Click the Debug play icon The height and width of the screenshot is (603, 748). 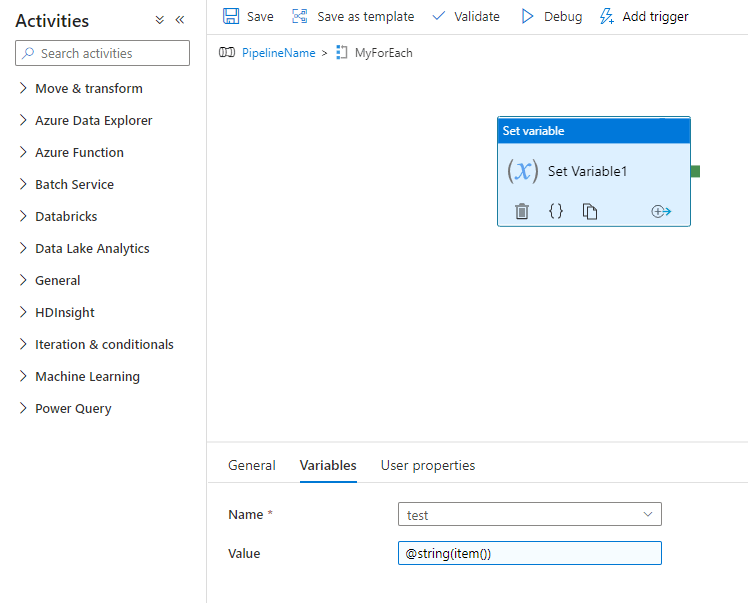point(527,16)
